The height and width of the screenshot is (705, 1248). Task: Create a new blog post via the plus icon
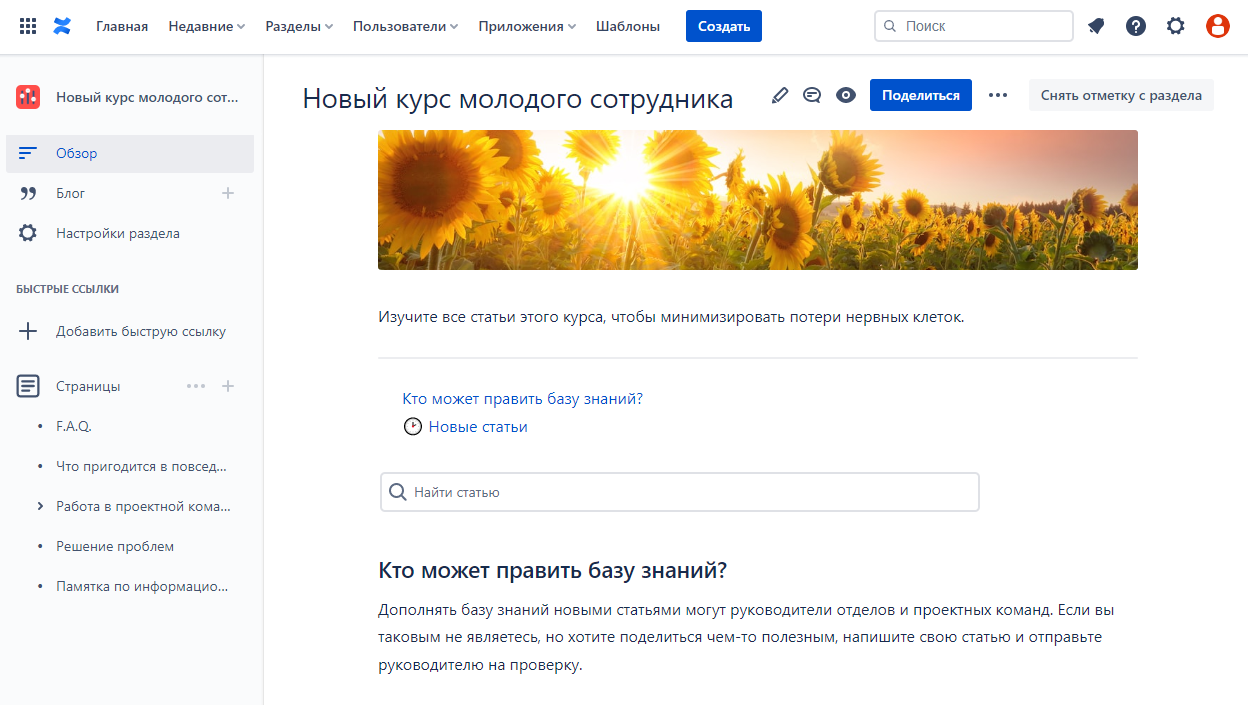[x=229, y=193]
